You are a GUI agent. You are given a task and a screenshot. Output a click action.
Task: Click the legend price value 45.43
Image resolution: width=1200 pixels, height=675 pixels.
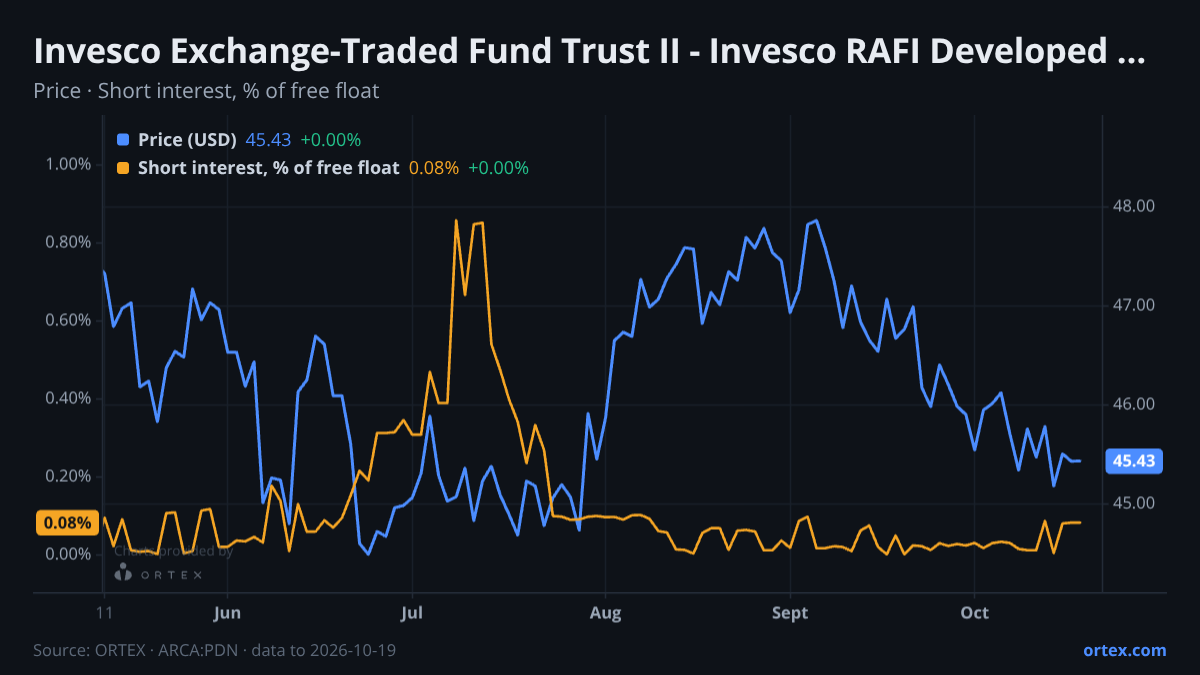click(268, 139)
